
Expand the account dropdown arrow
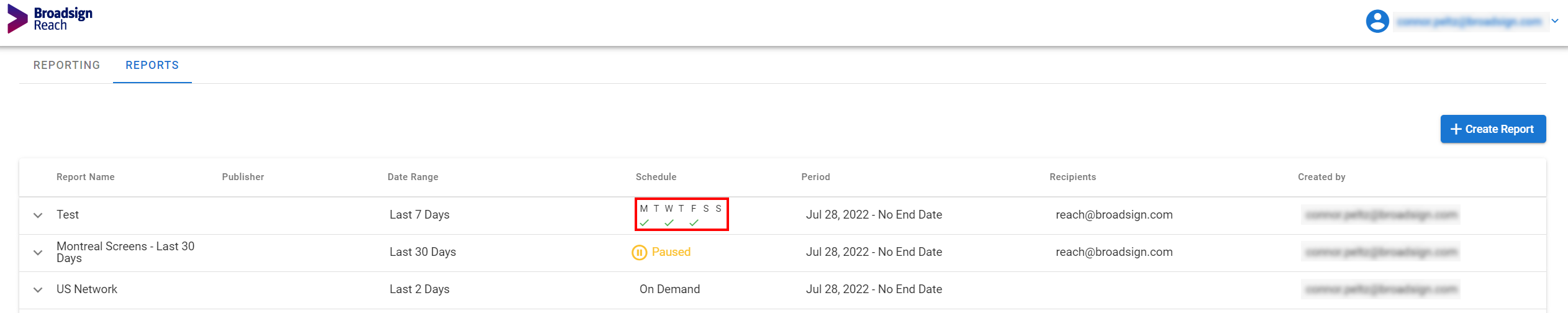(x=1555, y=21)
